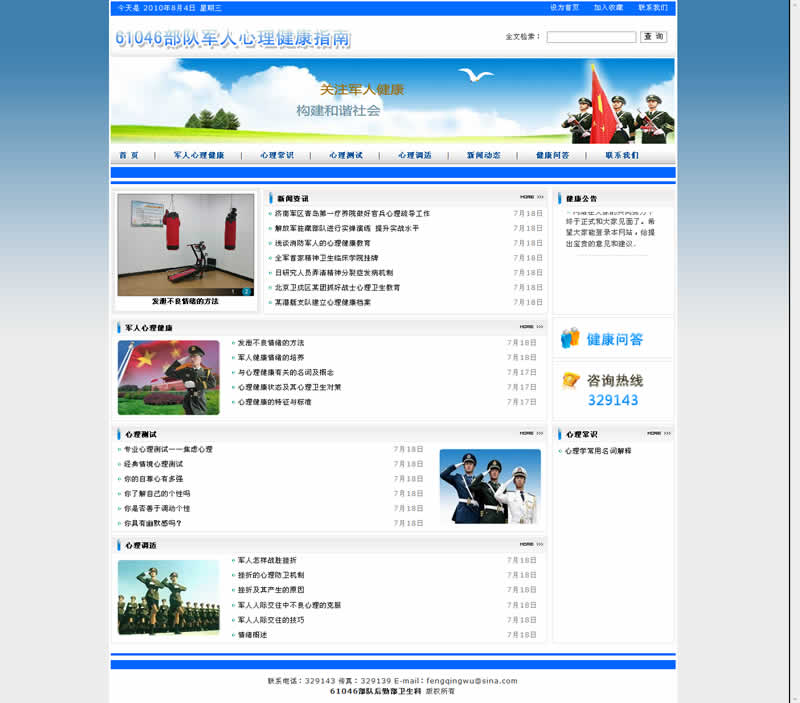800x703 pixels.
Task: Select slide 2 in the image slideshow
Action: coord(246,292)
